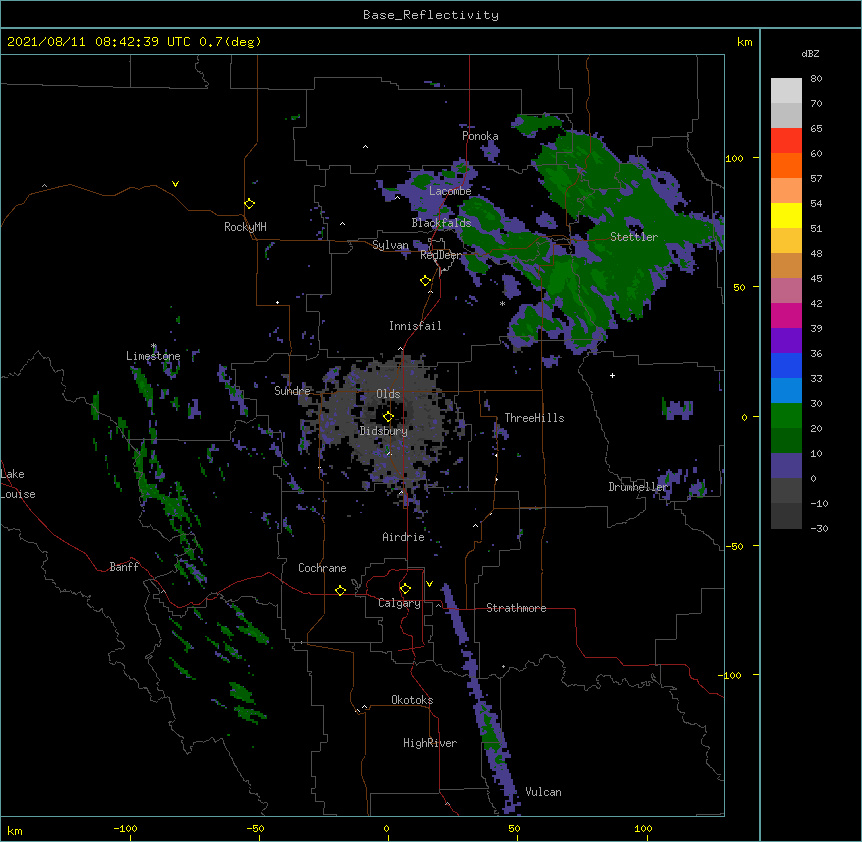Viewport: 862px width, 842px height.
Task: Click the Didsbury town label
Action: point(383,431)
